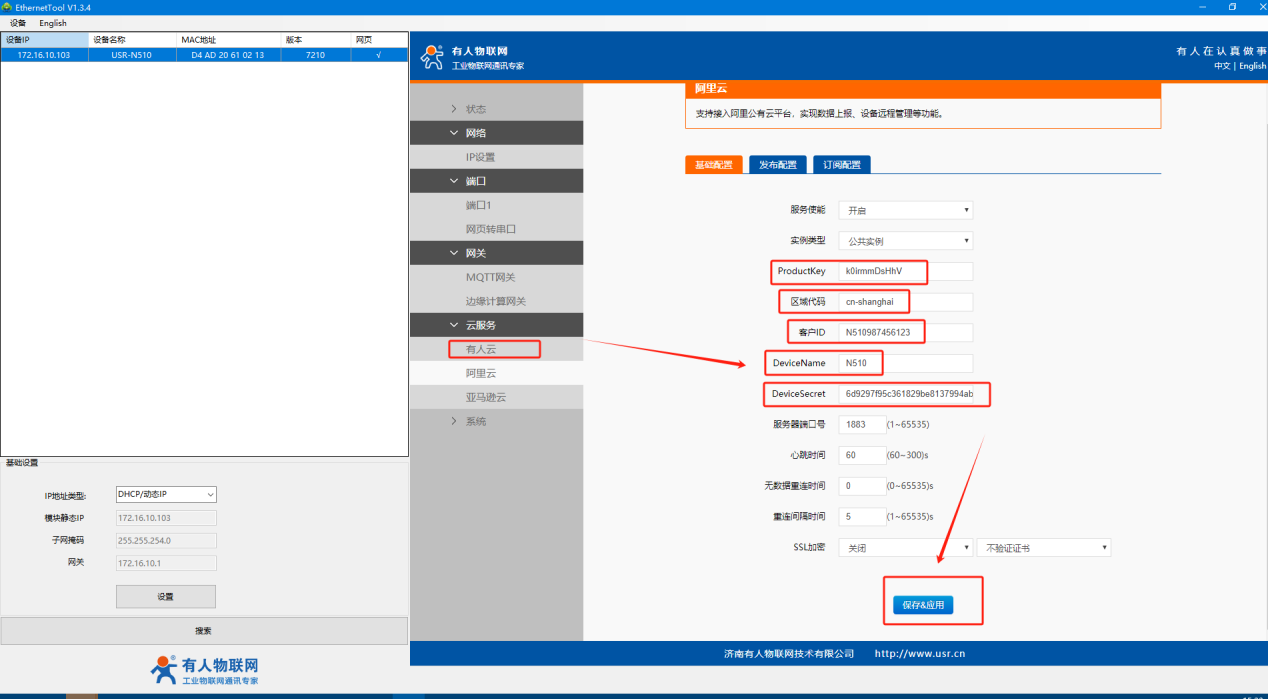Open the 实例类型 dropdown
The image size is (1268, 699).
coord(905,241)
